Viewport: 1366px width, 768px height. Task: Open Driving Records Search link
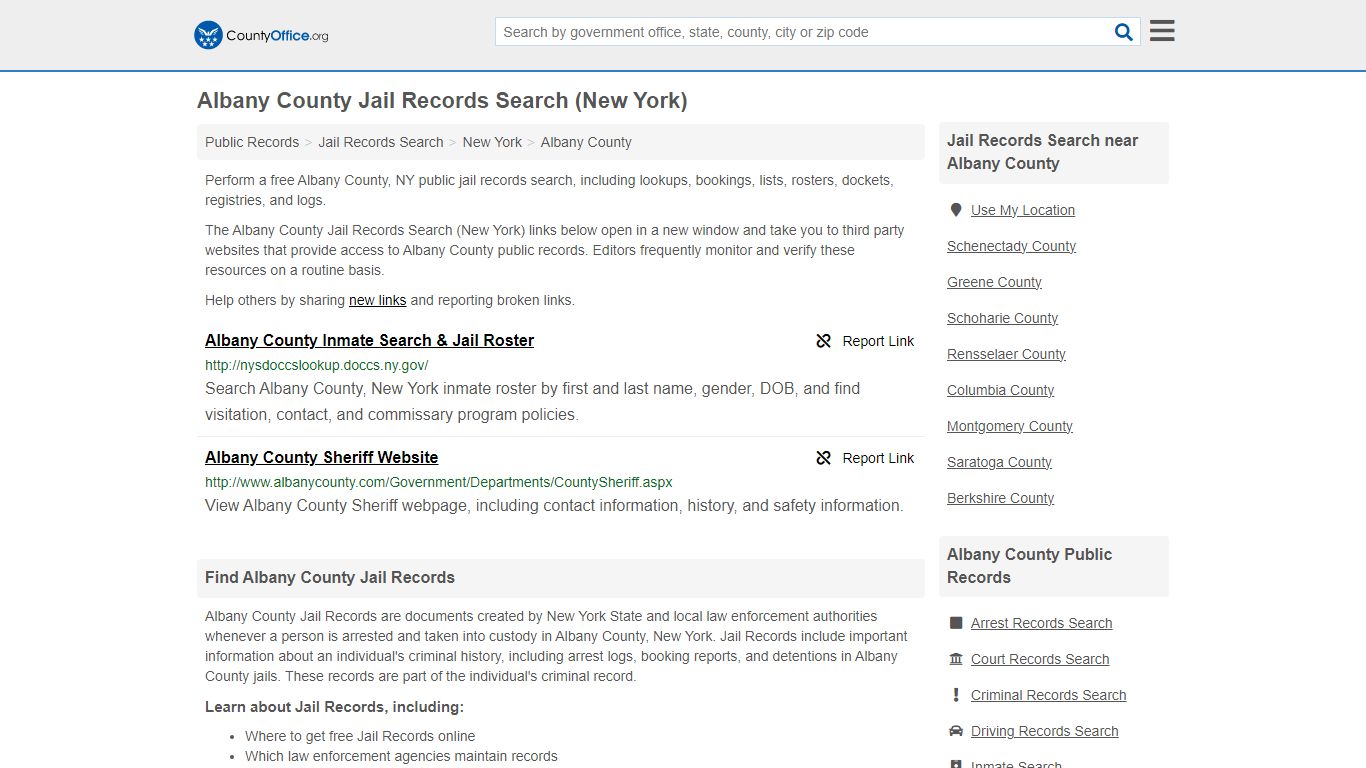pyautogui.click(x=1044, y=731)
